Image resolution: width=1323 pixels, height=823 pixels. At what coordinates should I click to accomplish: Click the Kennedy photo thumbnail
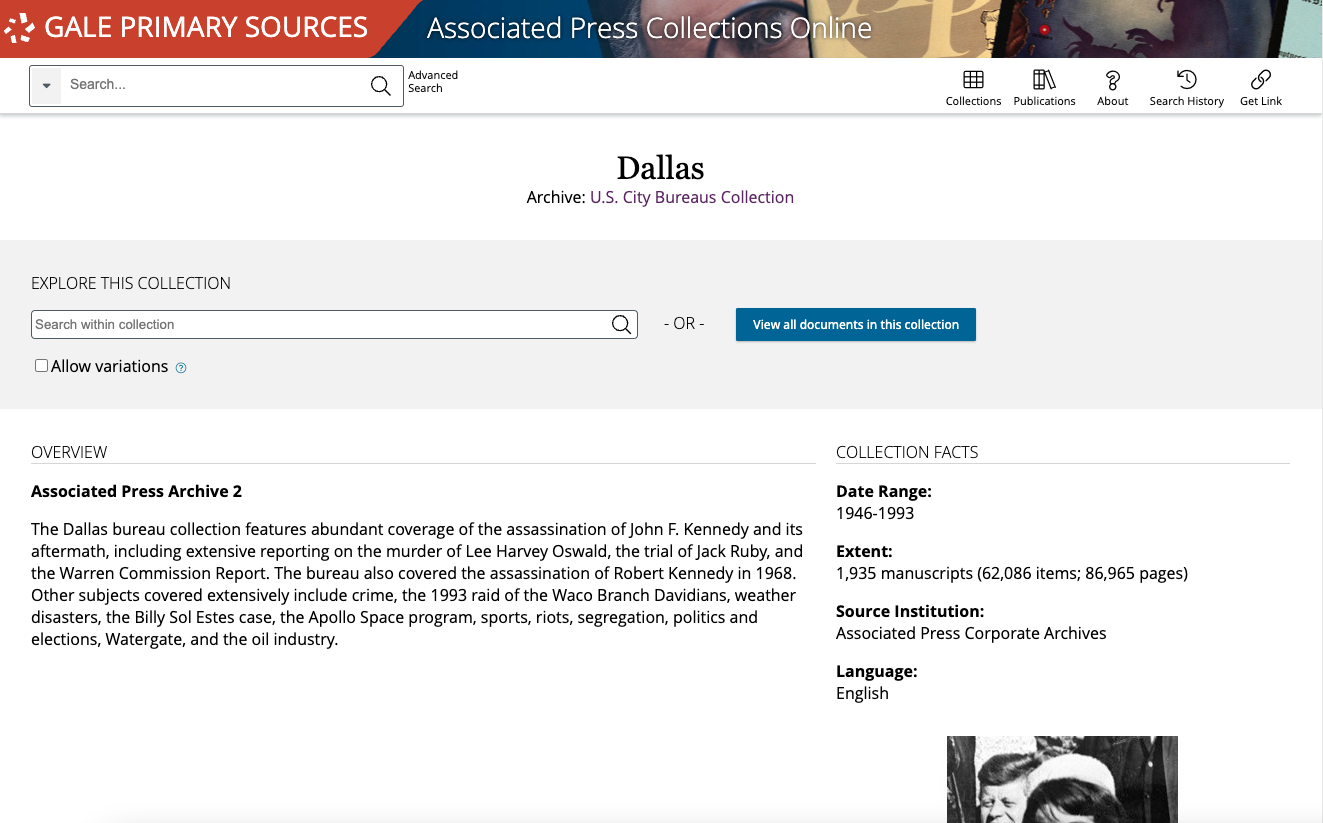click(x=1062, y=779)
